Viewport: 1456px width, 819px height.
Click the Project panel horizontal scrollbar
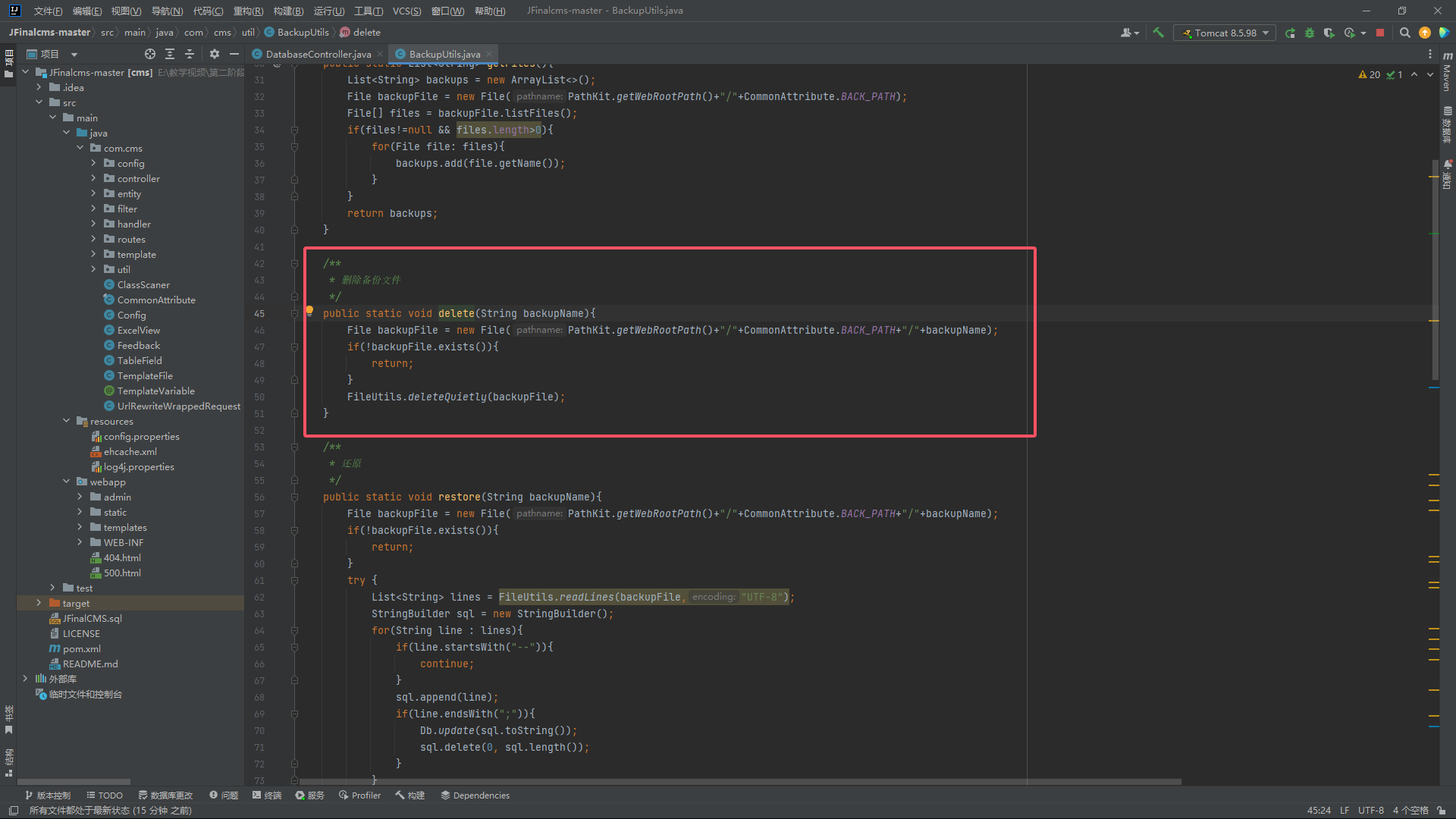[74, 781]
